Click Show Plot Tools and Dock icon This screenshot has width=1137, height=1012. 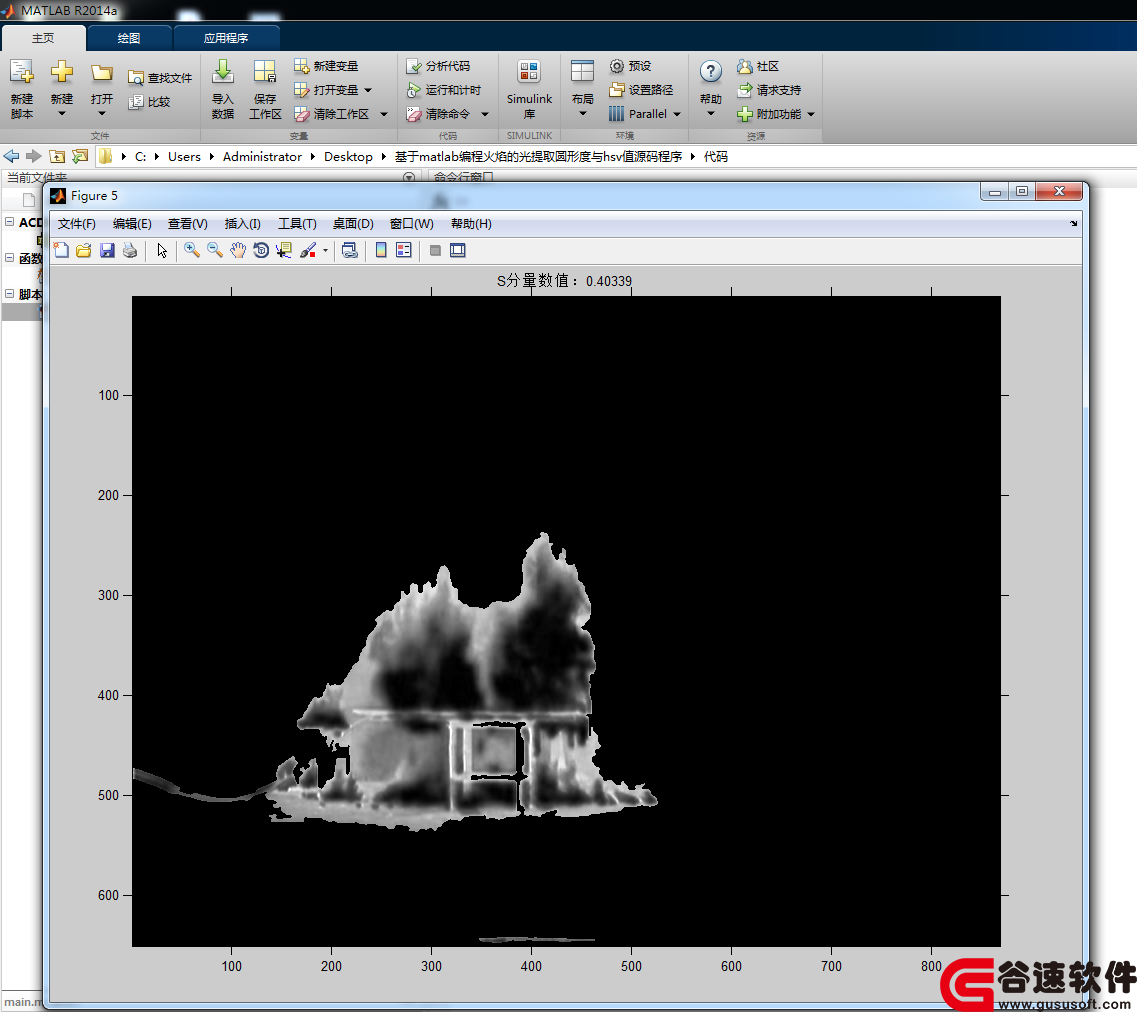click(458, 250)
